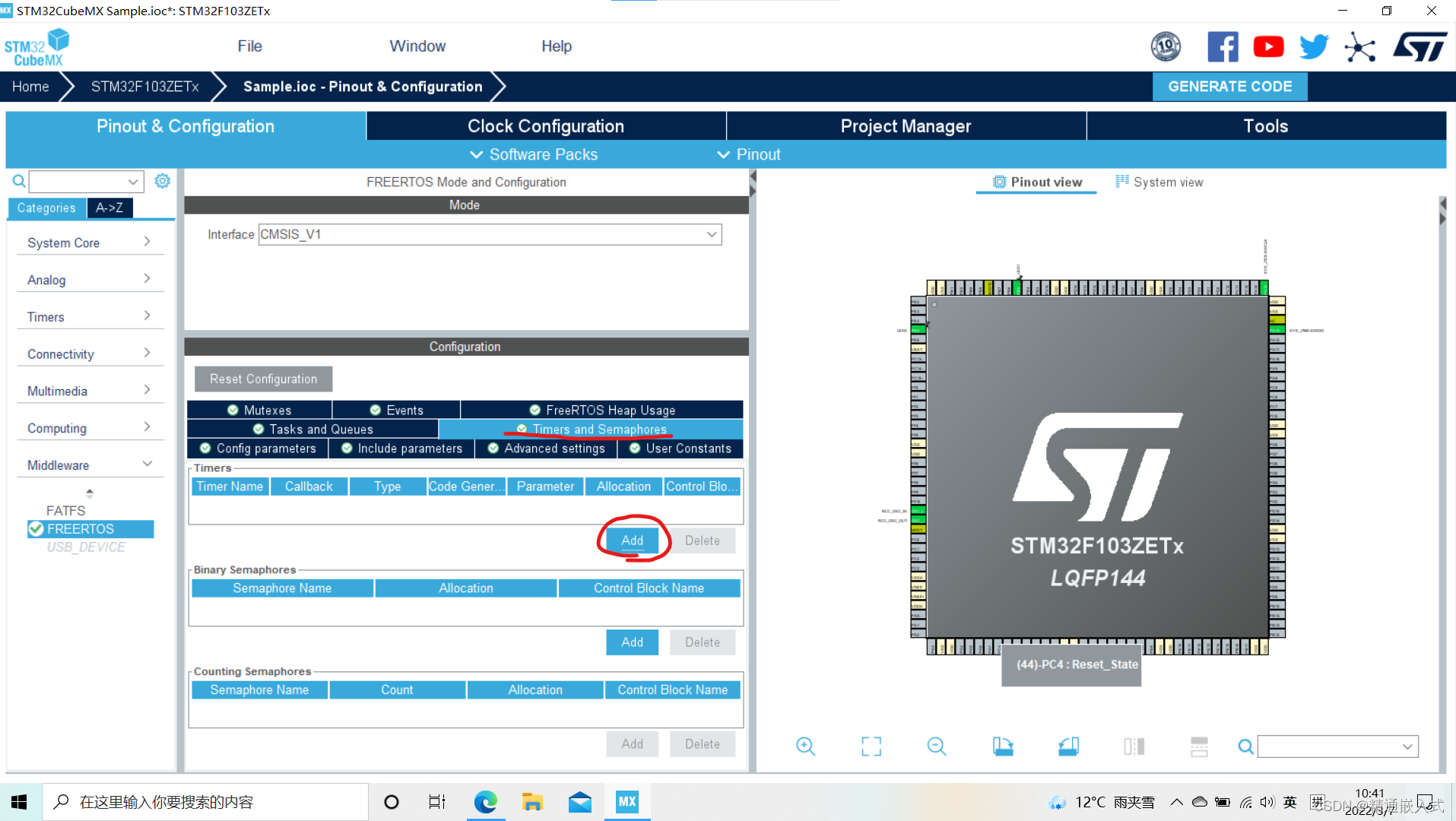Open the Interface CMSIS_V1 dropdown
This screenshot has width=1456, height=821.
490,234
